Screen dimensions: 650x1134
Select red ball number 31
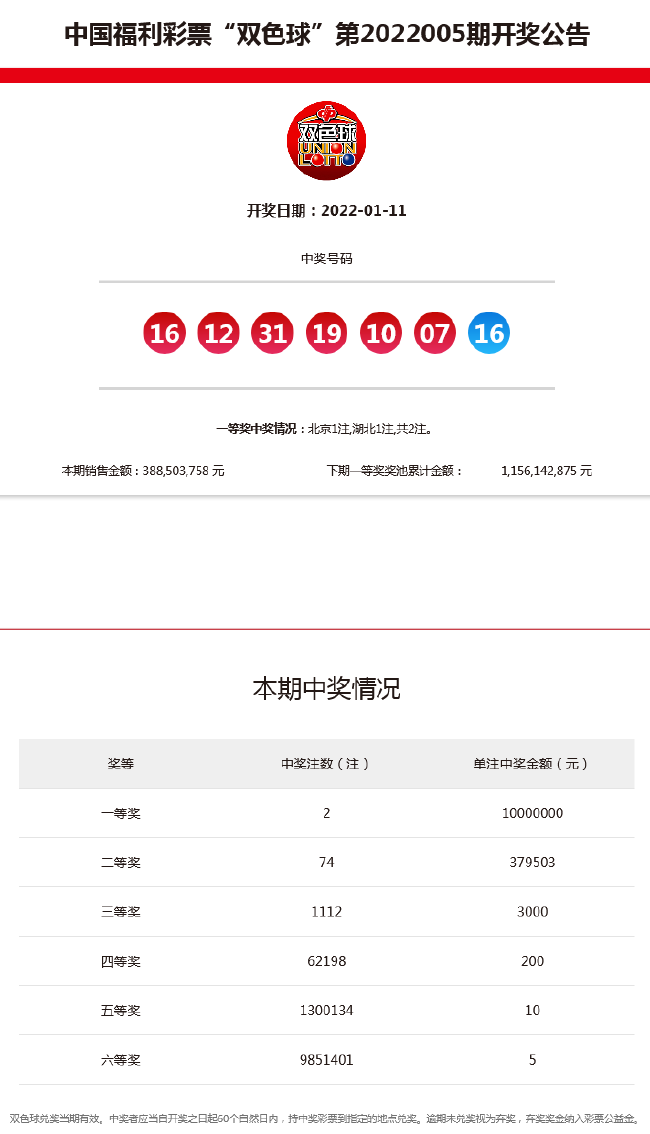[272, 333]
